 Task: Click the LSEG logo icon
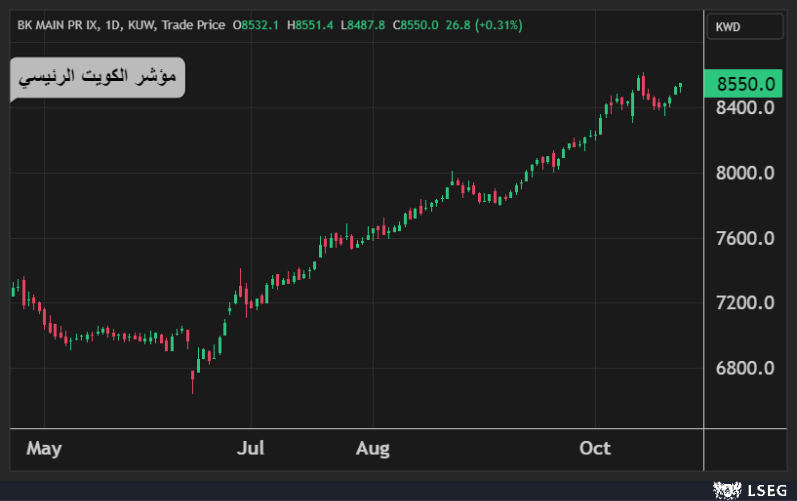tap(727, 489)
